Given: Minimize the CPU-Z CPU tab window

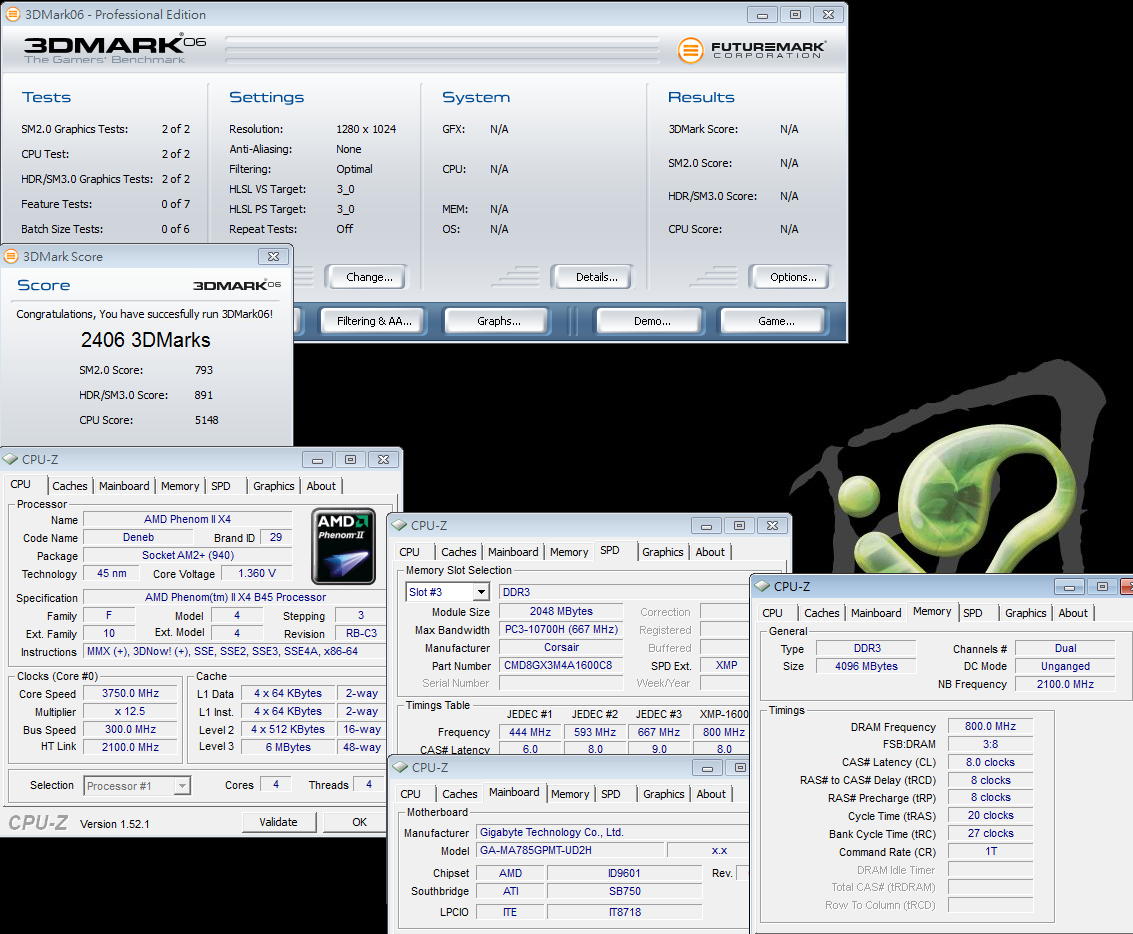Looking at the screenshot, I should (x=317, y=459).
